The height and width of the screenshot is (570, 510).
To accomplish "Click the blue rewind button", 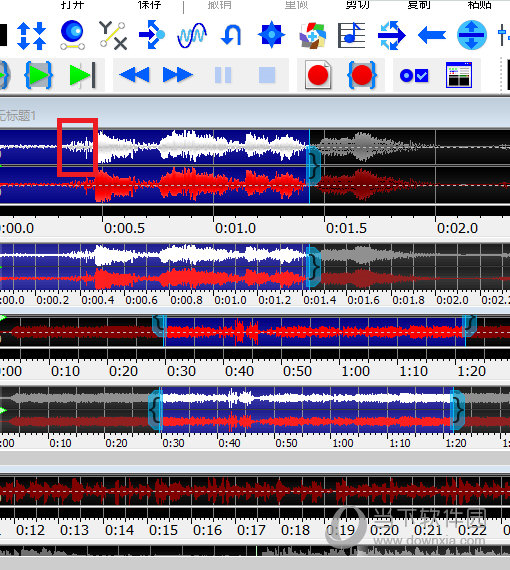I will point(134,75).
